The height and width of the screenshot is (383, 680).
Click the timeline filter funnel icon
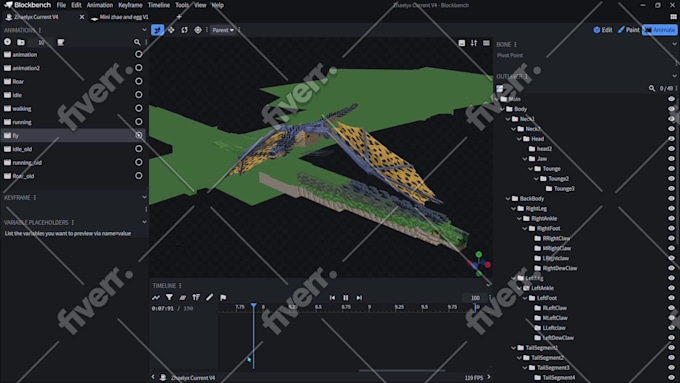[169, 298]
